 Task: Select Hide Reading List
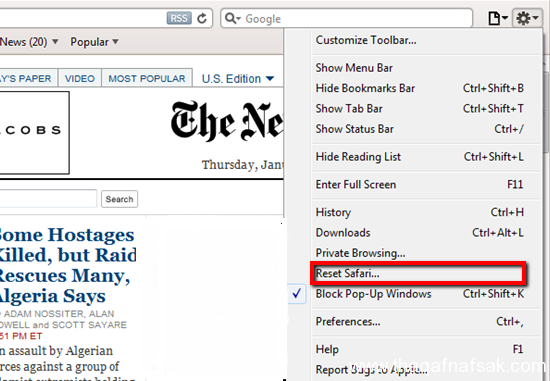[426, 156]
